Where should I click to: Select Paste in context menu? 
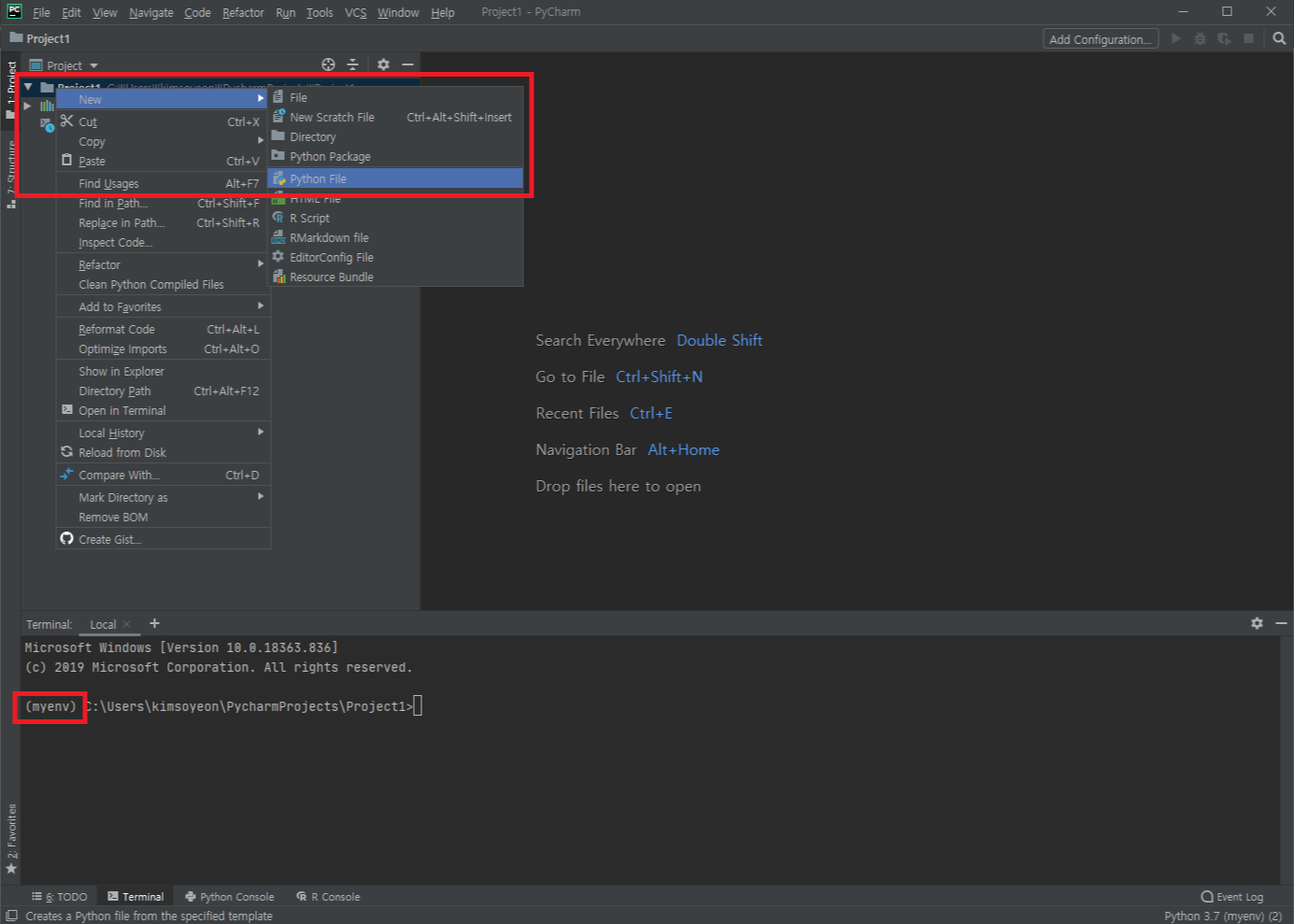[x=163, y=161]
